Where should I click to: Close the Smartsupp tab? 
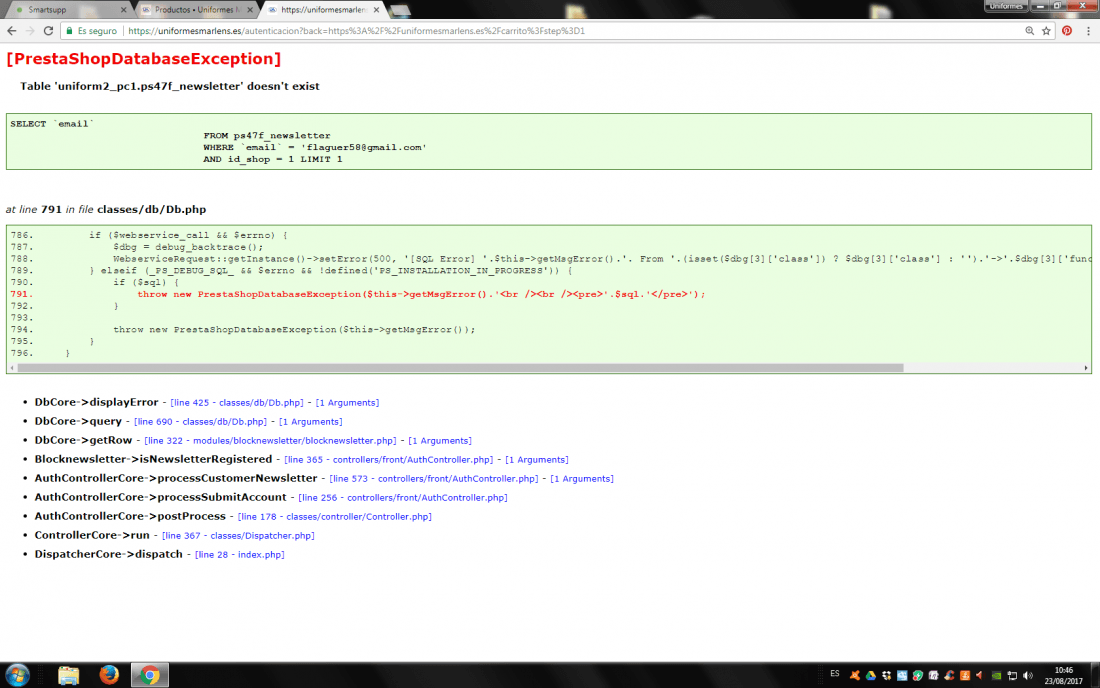[x=123, y=10]
